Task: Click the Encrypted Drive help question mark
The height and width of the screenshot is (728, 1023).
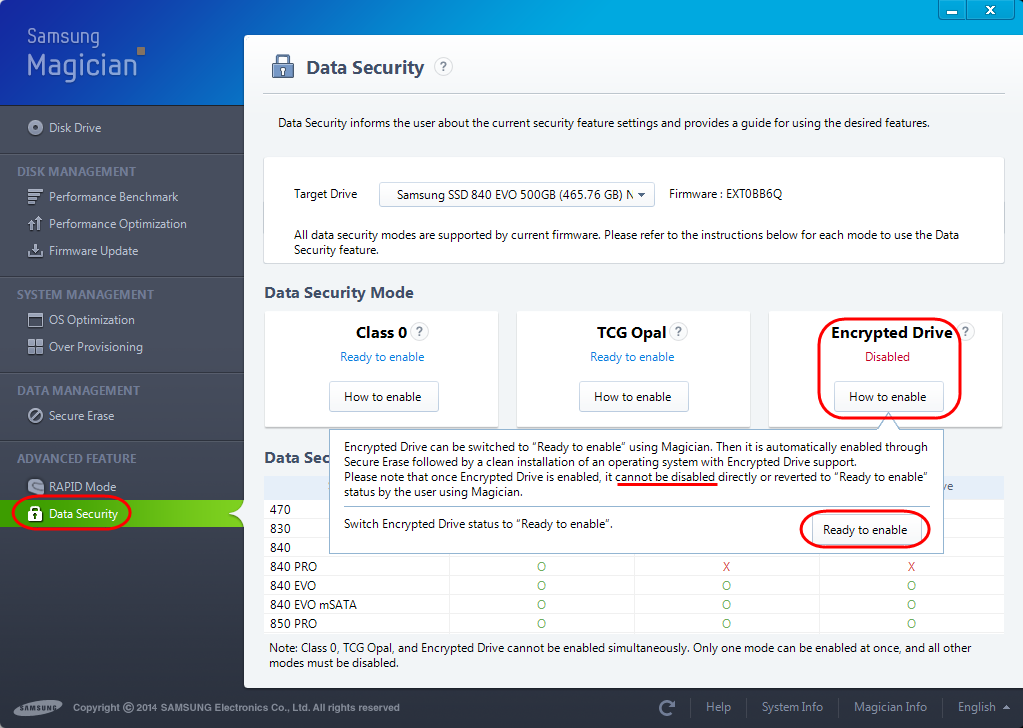Action: coord(966,331)
